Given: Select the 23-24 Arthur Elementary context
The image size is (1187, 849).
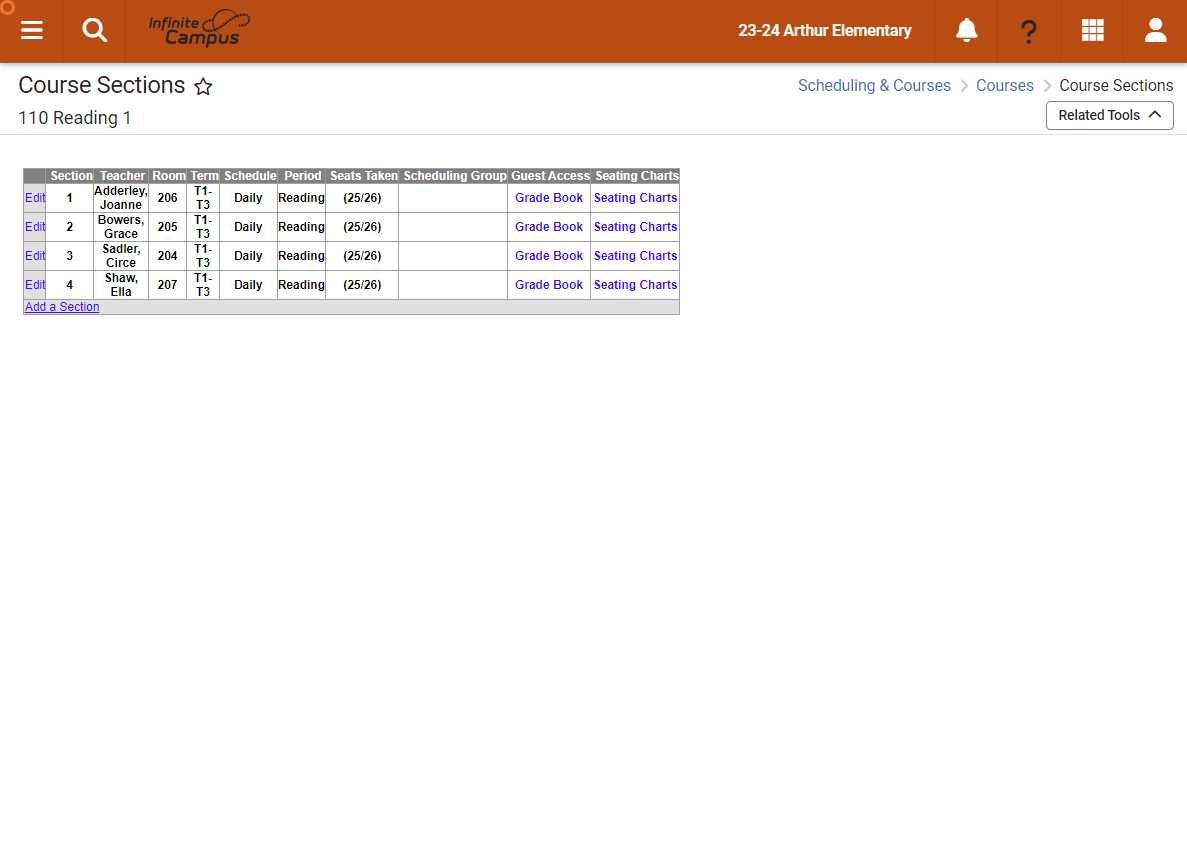Looking at the screenshot, I should 824,30.
